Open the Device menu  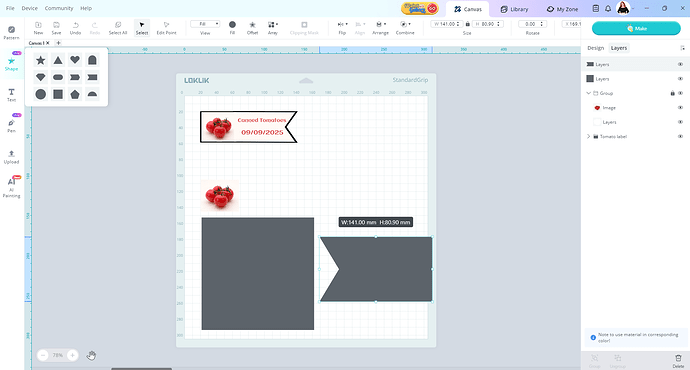pyautogui.click(x=29, y=8)
